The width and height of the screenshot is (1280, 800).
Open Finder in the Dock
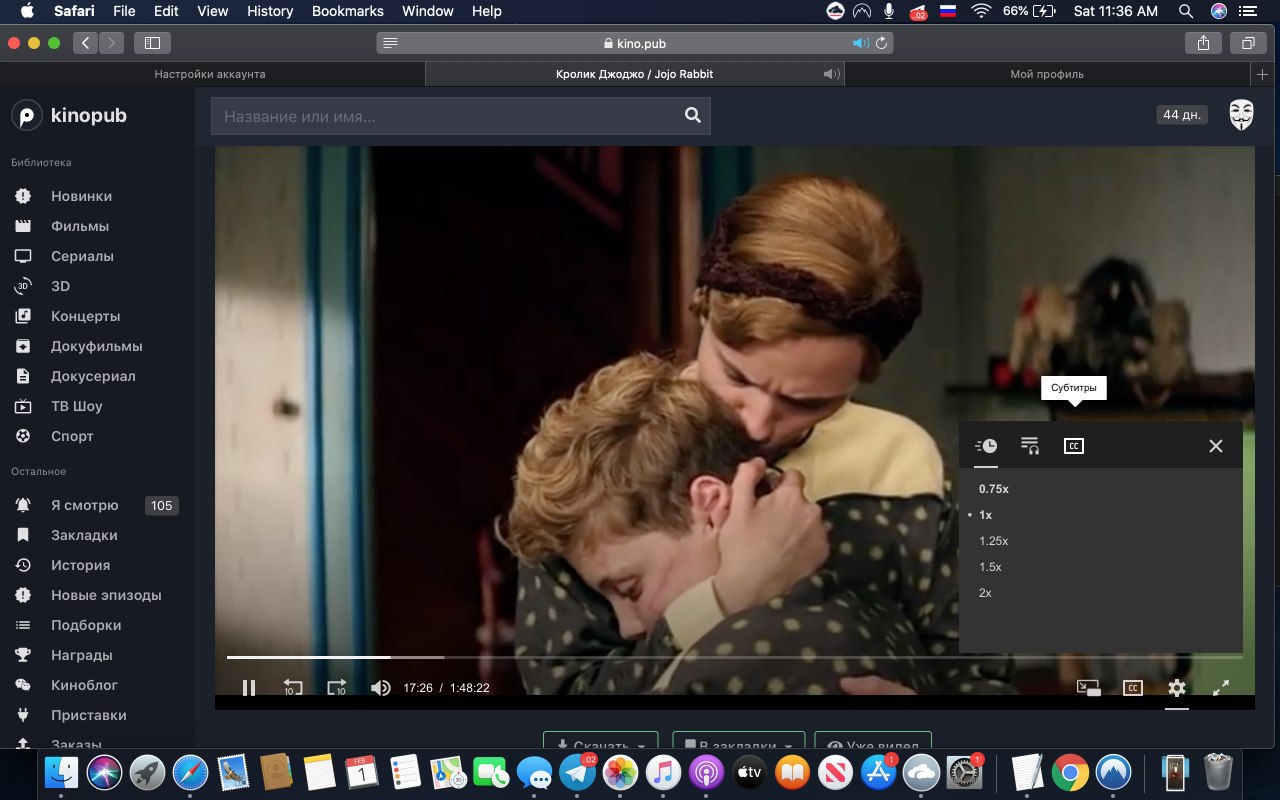point(62,772)
